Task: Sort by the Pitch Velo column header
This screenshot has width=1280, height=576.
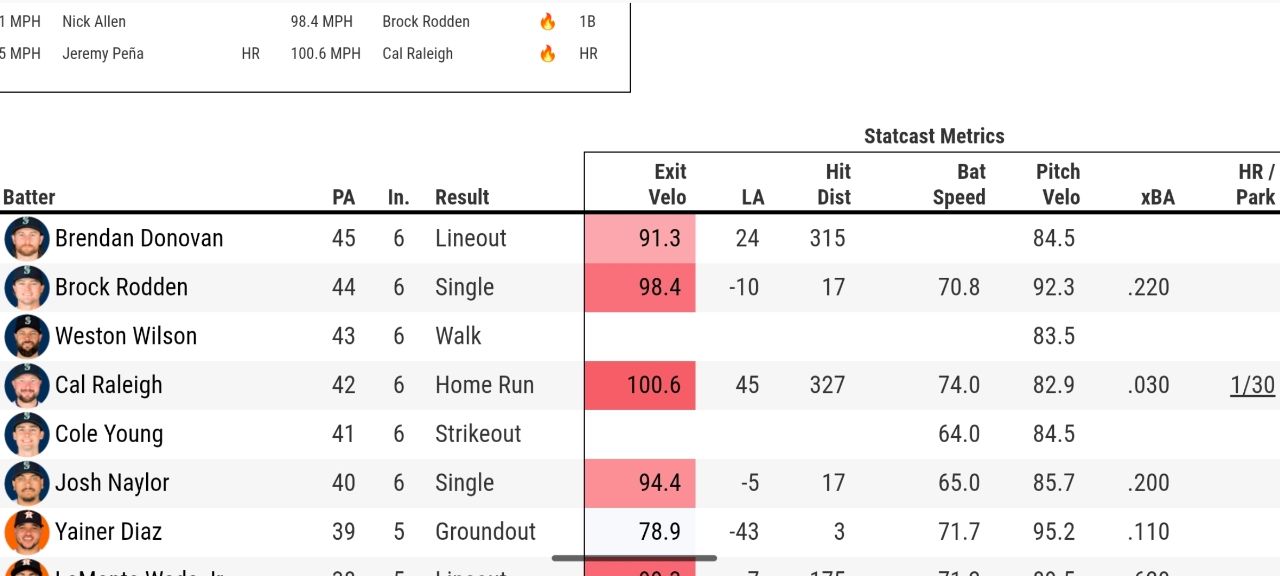Action: click(1058, 184)
